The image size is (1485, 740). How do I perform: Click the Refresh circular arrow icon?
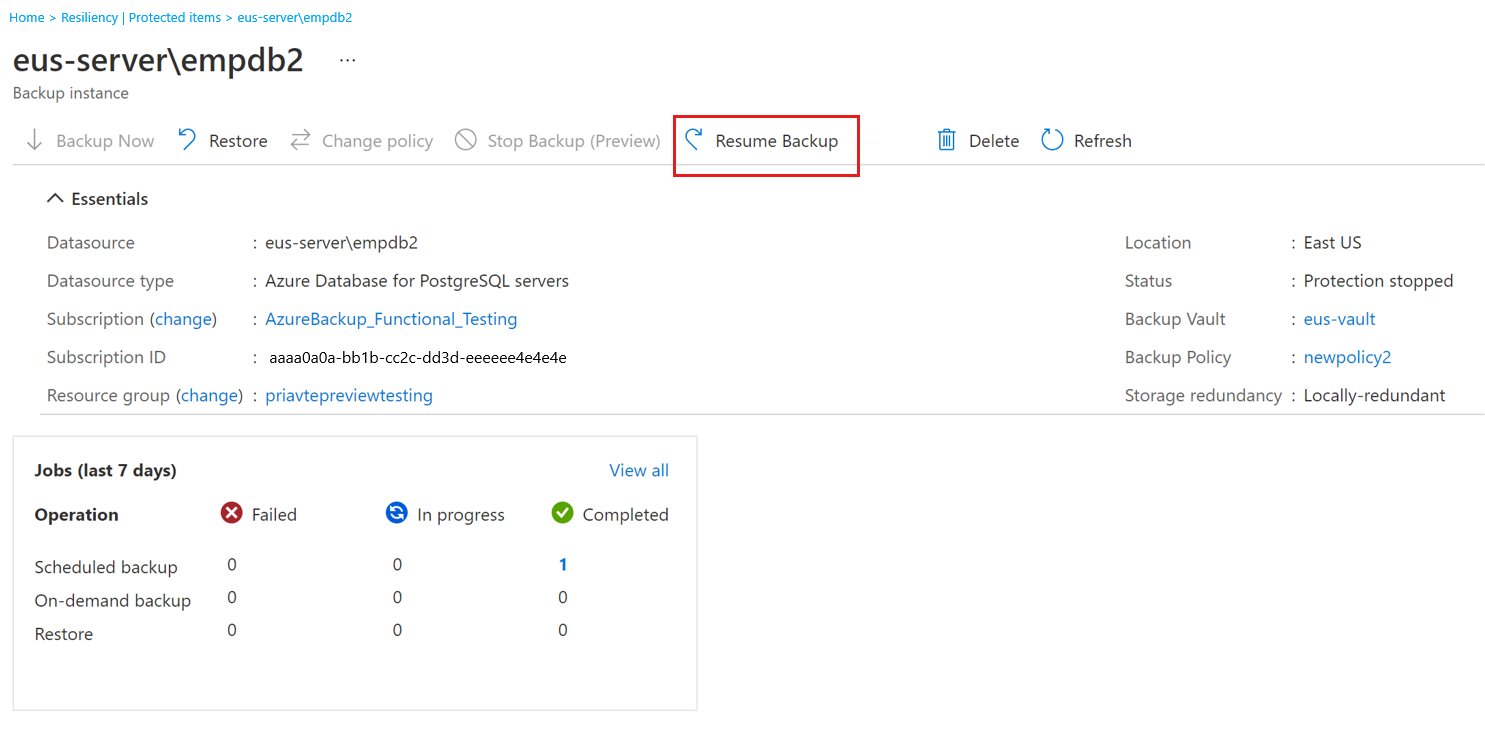point(1052,140)
